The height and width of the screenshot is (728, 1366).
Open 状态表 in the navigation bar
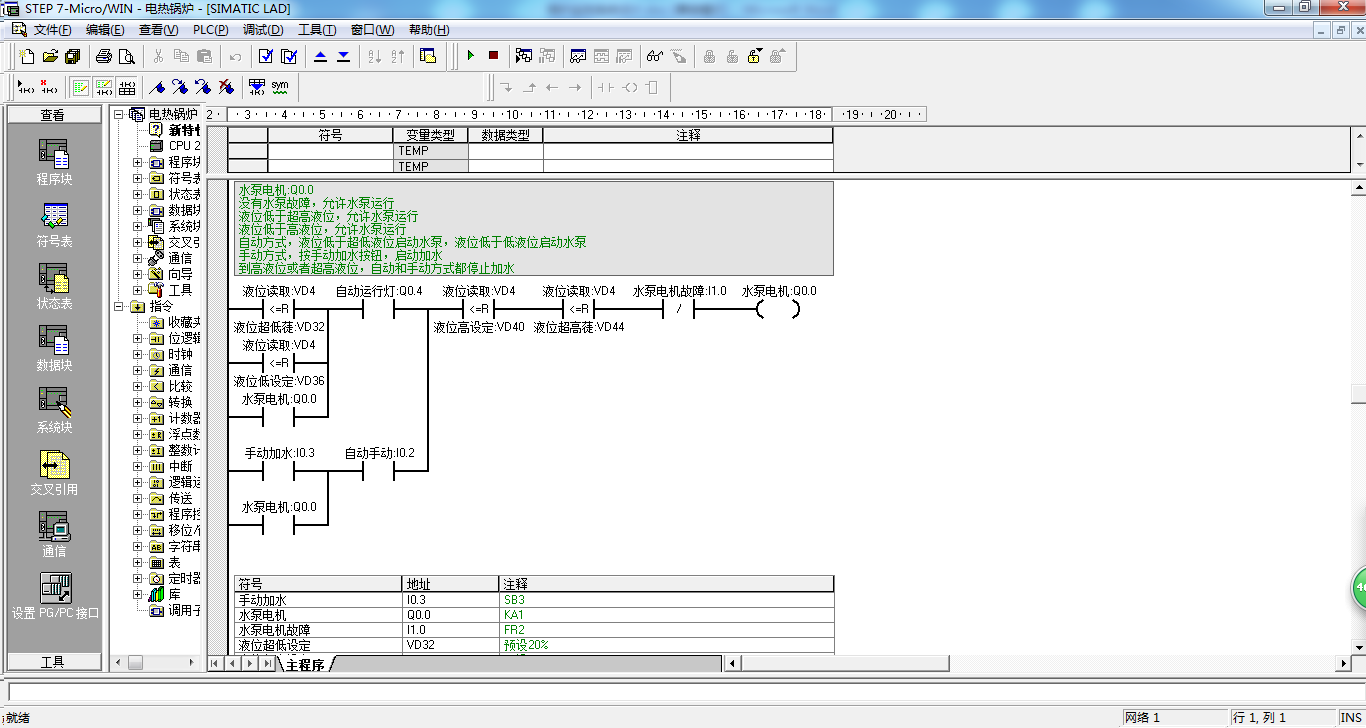click(x=55, y=286)
